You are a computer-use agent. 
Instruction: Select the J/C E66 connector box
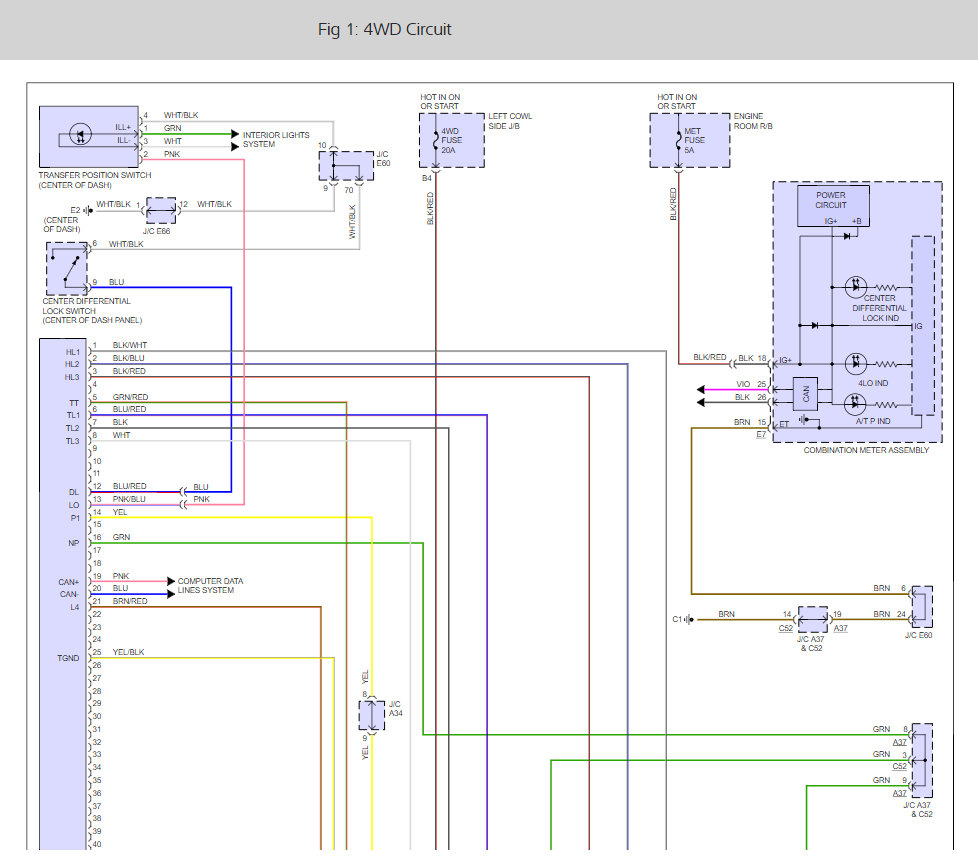pos(160,210)
